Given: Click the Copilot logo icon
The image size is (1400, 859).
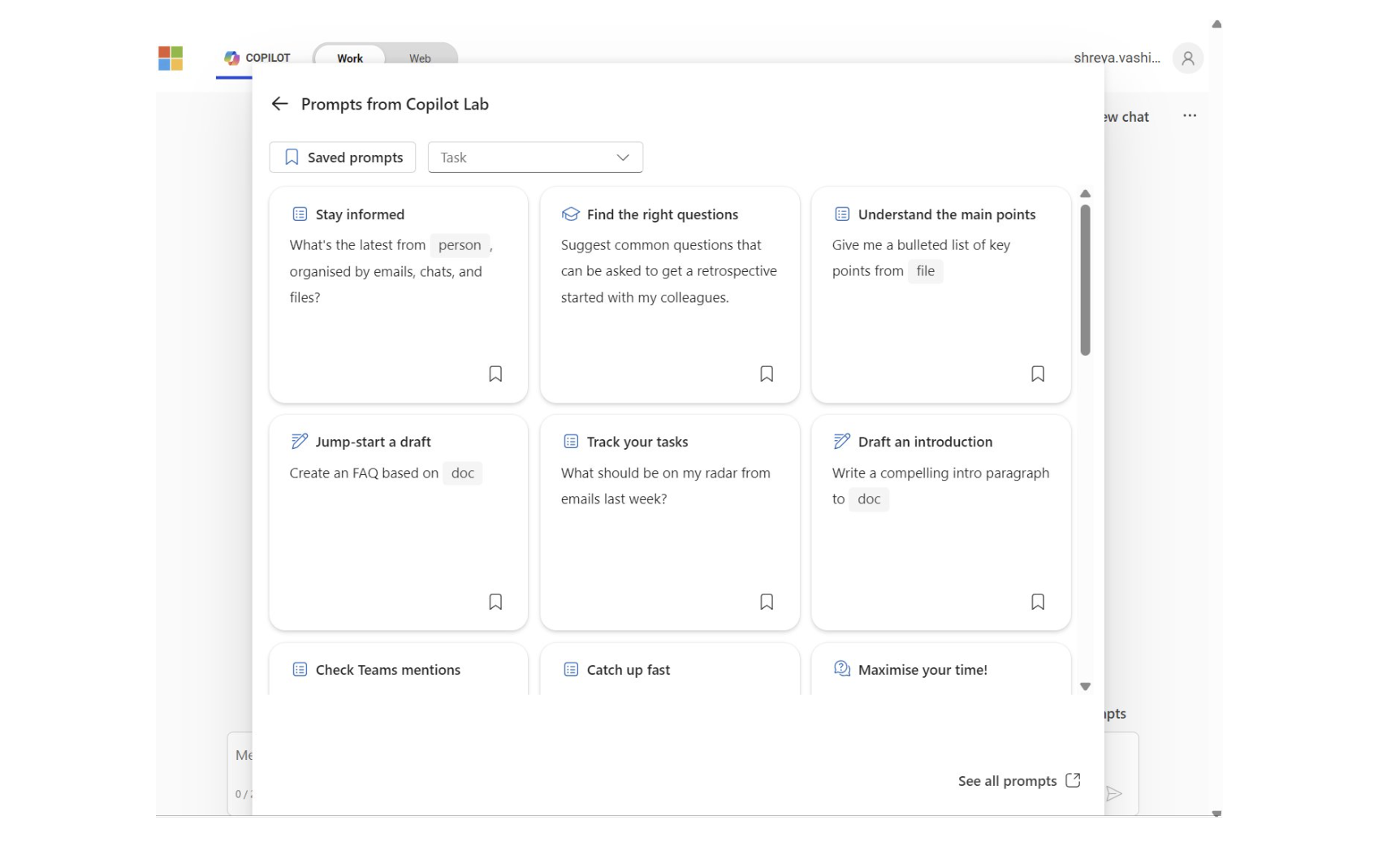Looking at the screenshot, I should pos(232,58).
